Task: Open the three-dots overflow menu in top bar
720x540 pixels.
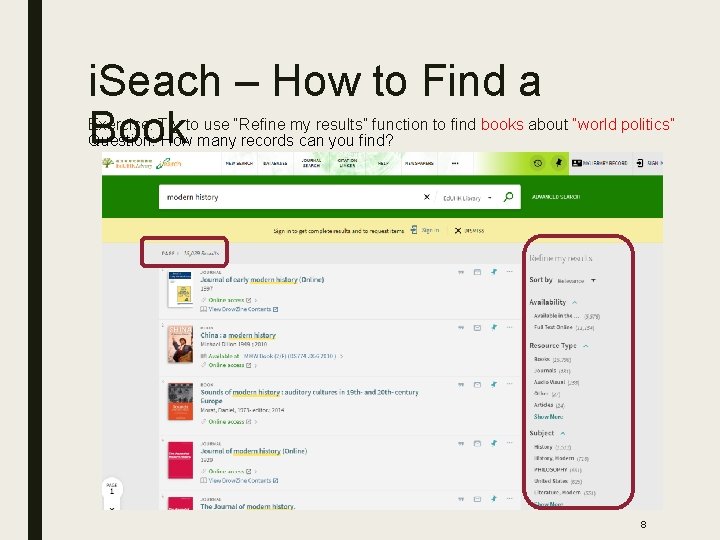Action: tap(455, 163)
